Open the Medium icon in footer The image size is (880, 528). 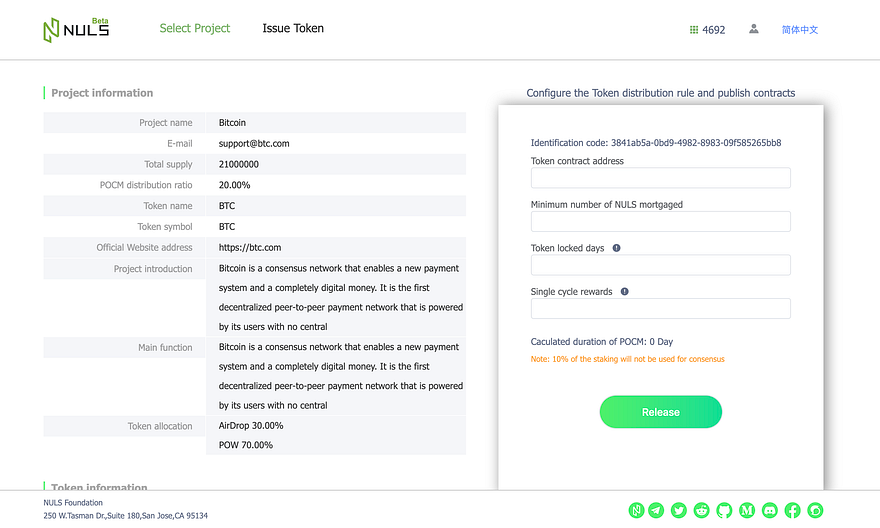pyautogui.click(x=747, y=510)
